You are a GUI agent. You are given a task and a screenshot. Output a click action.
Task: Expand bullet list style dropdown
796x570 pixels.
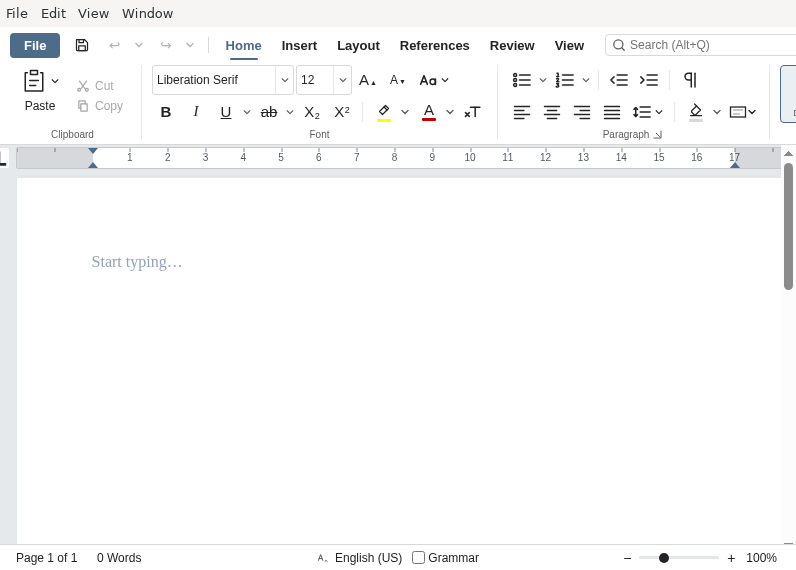[x=543, y=80]
